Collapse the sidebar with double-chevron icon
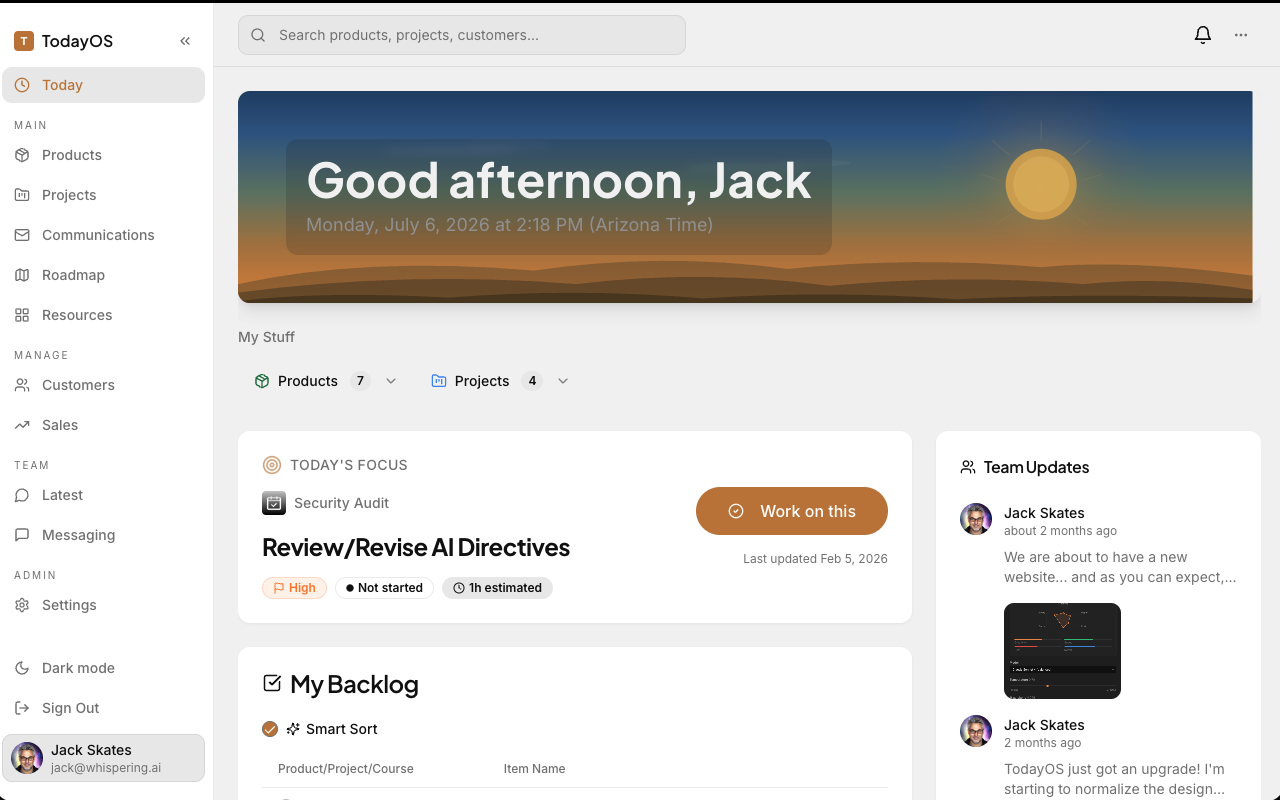 pyautogui.click(x=185, y=41)
